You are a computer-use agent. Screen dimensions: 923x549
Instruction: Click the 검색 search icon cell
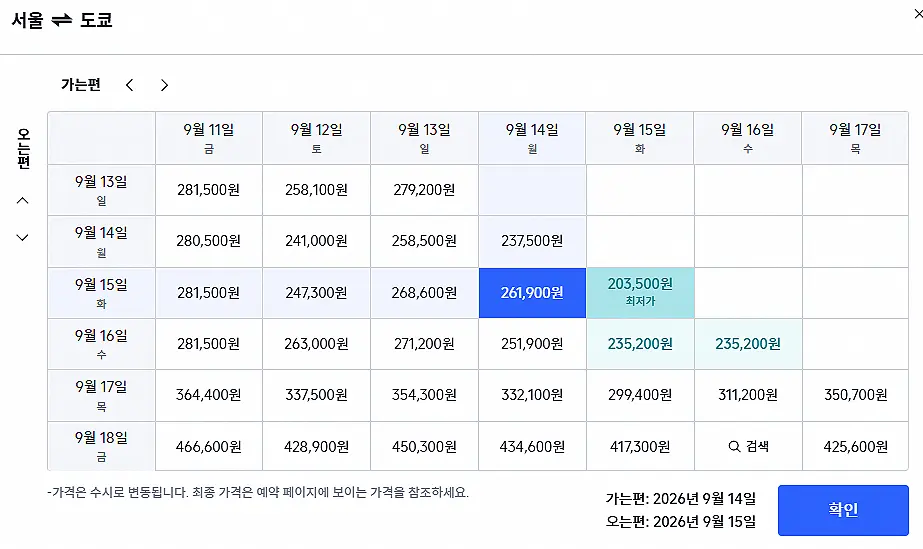click(x=748, y=446)
